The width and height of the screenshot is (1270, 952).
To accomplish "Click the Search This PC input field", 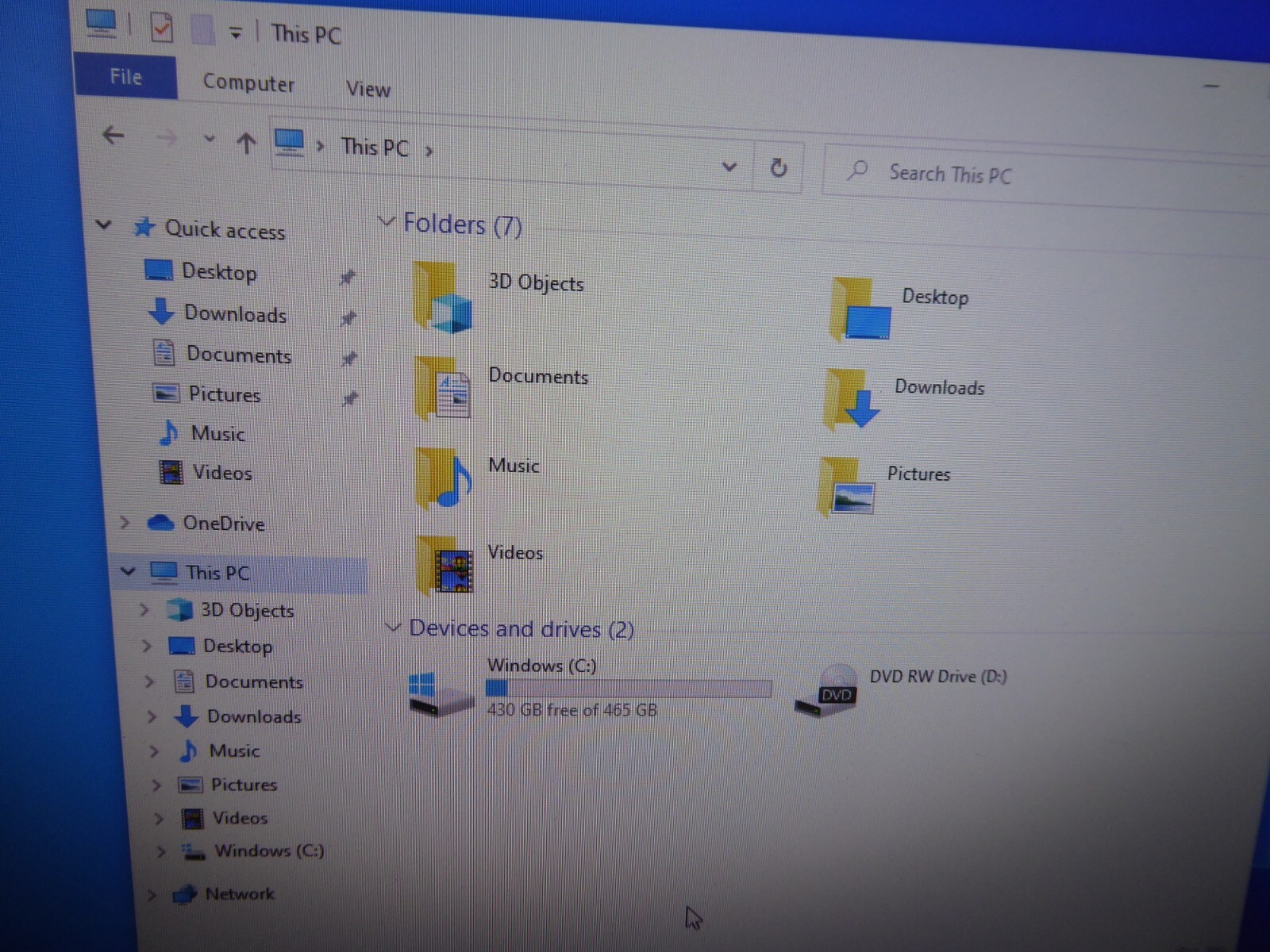I will pos(1048,178).
